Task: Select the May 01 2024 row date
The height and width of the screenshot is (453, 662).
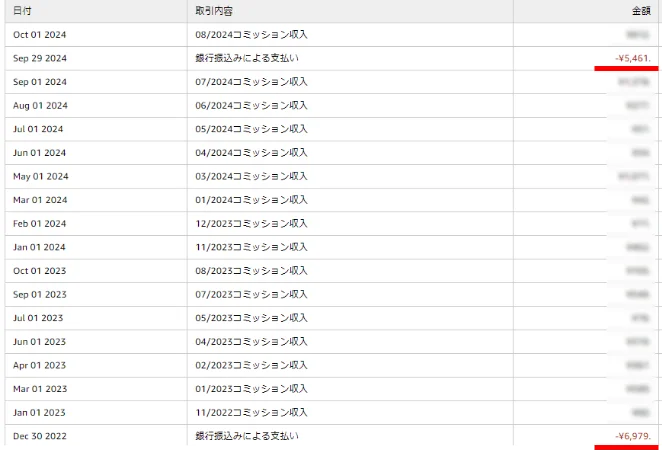Action: pos(40,176)
